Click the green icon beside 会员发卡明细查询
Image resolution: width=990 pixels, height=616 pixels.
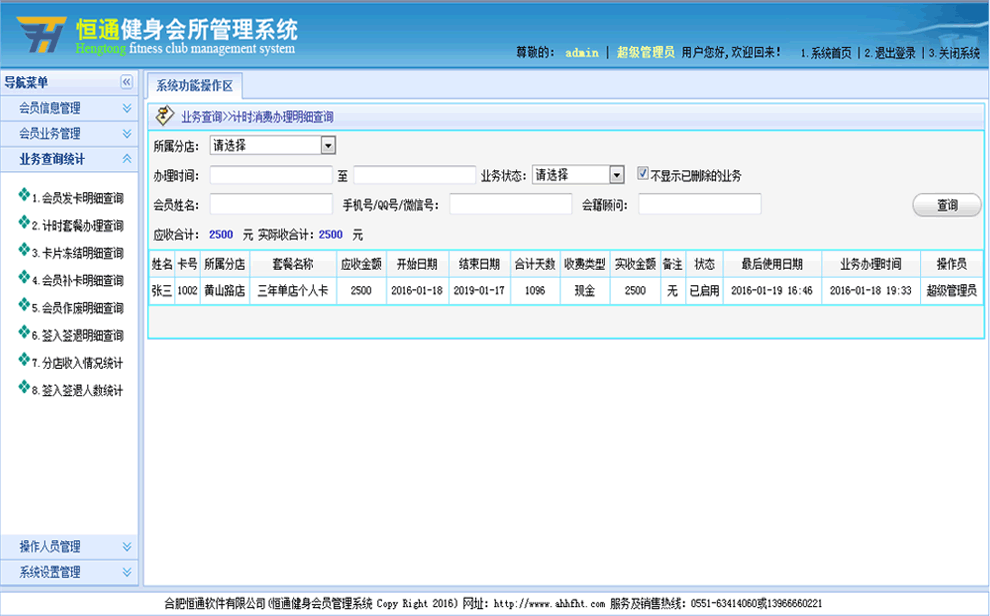click(24, 195)
